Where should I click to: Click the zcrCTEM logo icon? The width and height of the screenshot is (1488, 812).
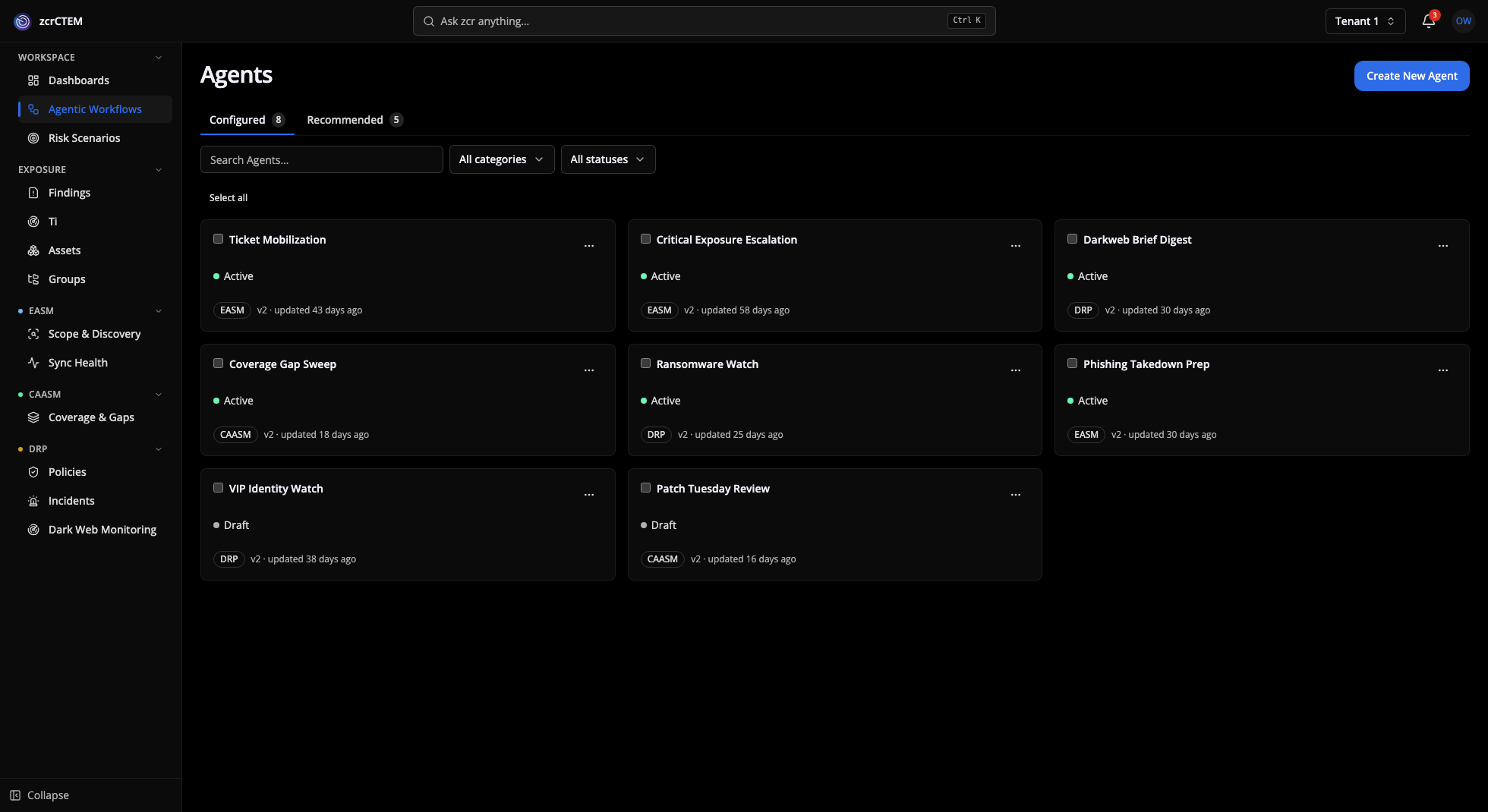tap(23, 21)
